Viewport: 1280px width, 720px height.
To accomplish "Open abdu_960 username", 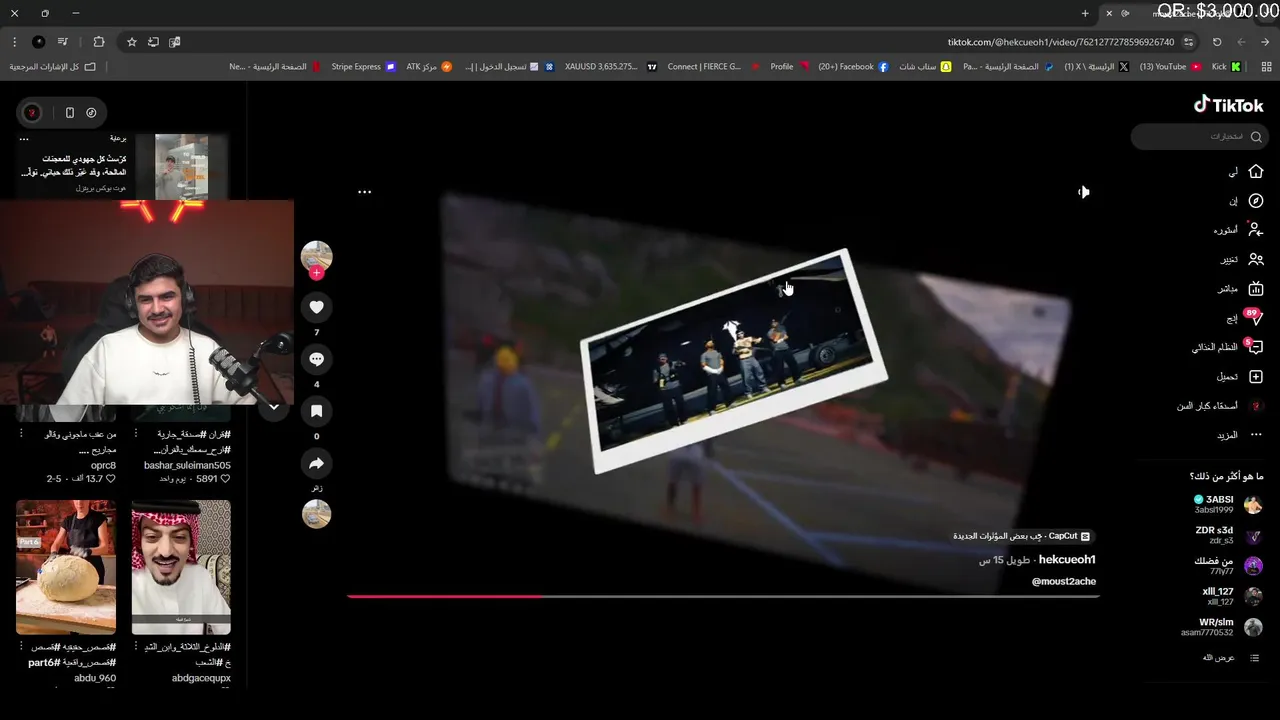I will tap(95, 678).
